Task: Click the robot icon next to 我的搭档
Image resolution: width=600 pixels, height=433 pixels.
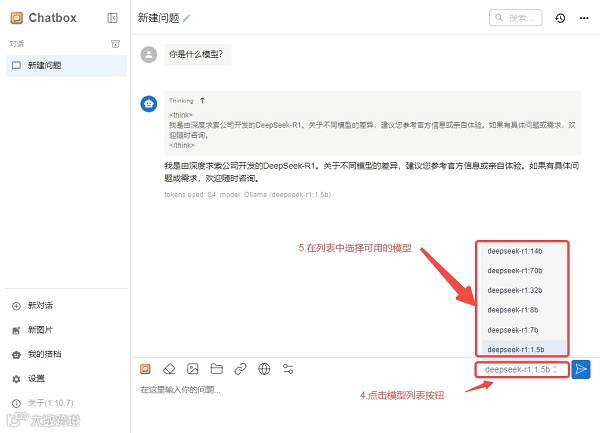Action: tap(16, 355)
